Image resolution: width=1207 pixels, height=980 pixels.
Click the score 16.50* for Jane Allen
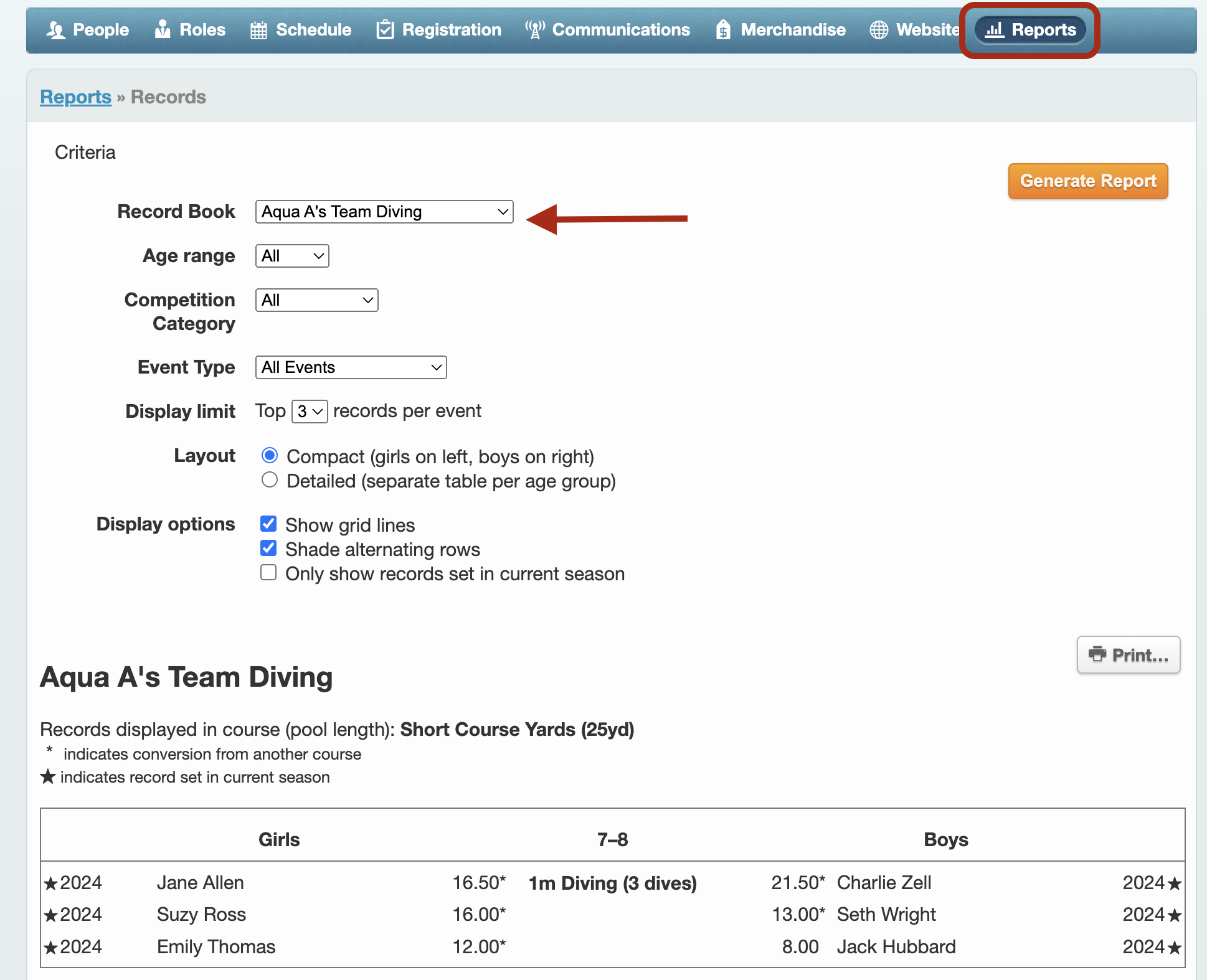click(x=479, y=883)
